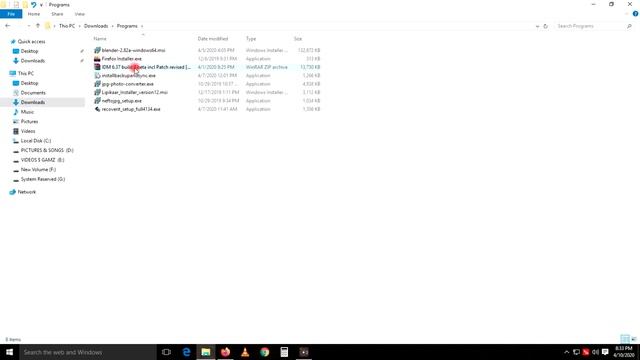Click the recoverit setup file icon
Viewport: 640px width, 360px height.
[x=97, y=109]
